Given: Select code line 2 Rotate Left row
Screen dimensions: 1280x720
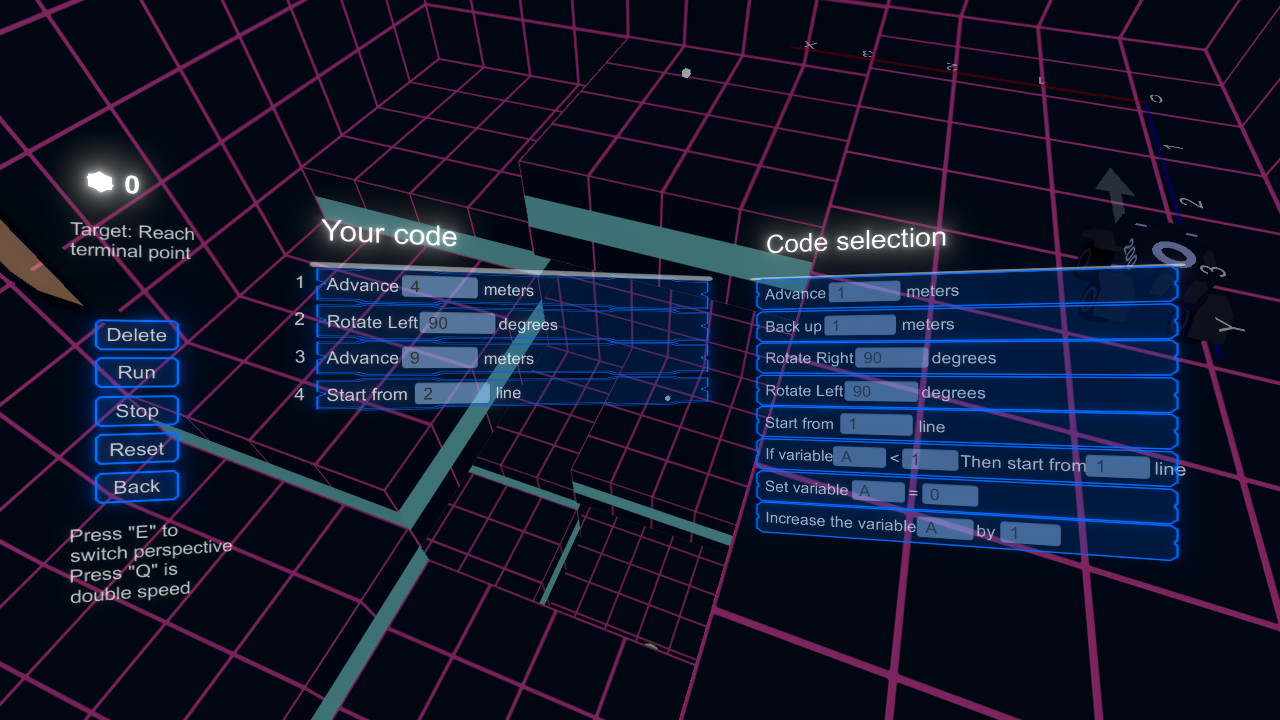Looking at the screenshot, I should 513,323.
